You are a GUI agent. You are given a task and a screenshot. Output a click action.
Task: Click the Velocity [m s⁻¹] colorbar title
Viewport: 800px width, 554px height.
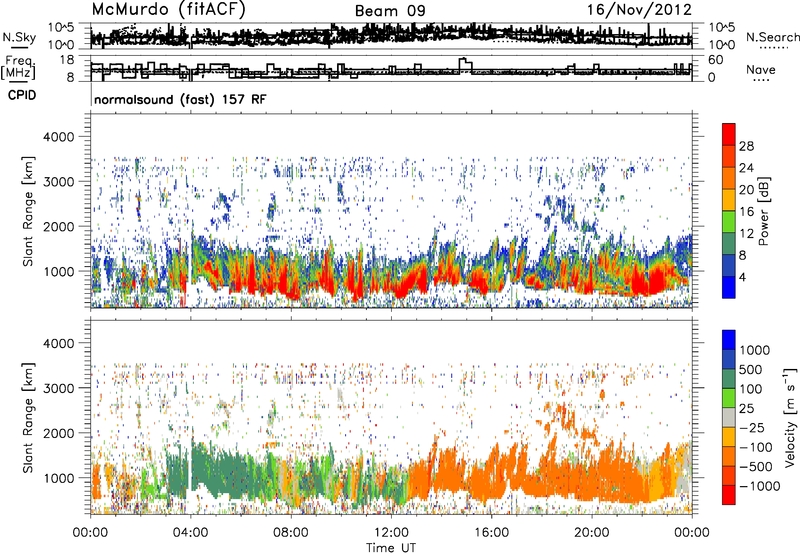[x=791, y=417]
